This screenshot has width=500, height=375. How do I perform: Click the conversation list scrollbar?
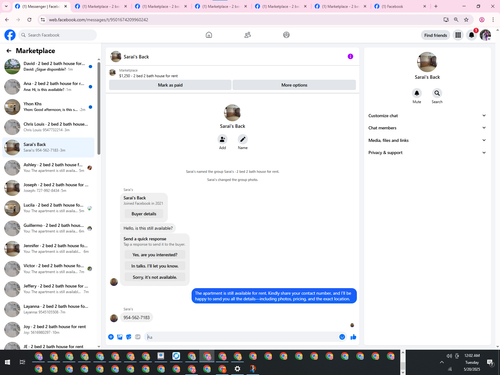99,108
